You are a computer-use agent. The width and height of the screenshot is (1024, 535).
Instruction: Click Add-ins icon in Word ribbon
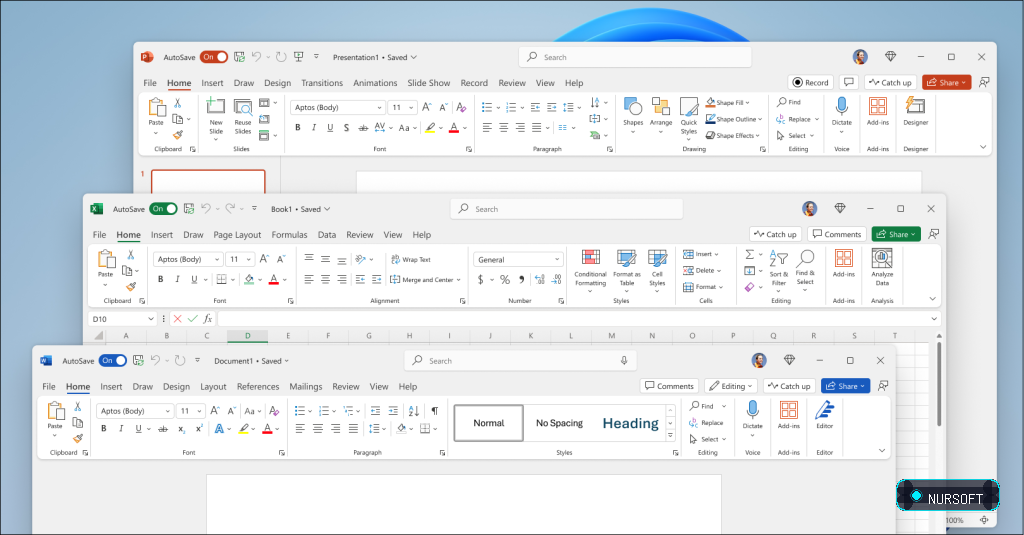click(789, 410)
